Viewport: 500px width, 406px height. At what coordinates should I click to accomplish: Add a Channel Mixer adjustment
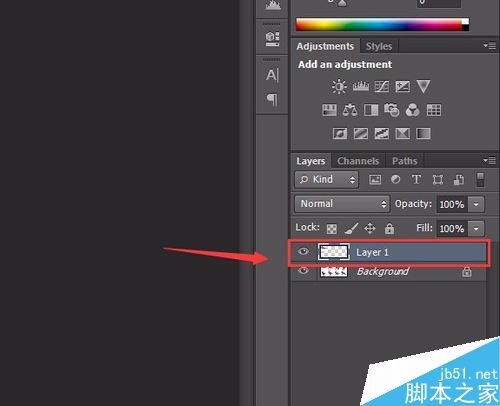point(413,110)
